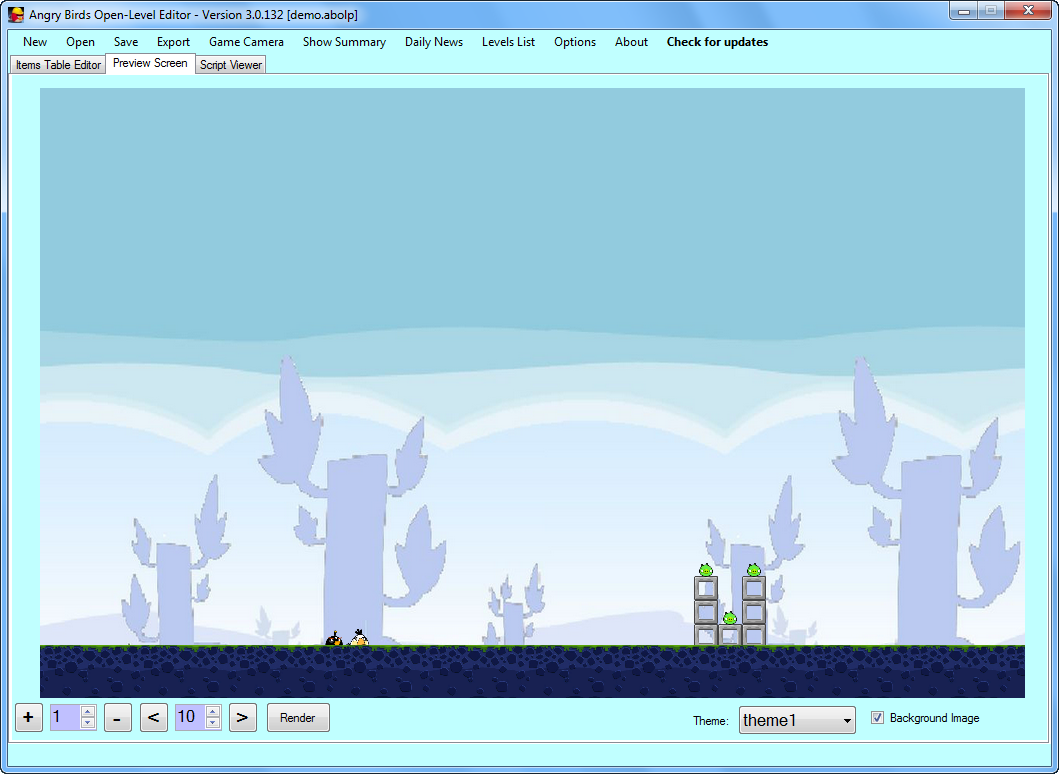Click the plus zoom button

(28, 717)
